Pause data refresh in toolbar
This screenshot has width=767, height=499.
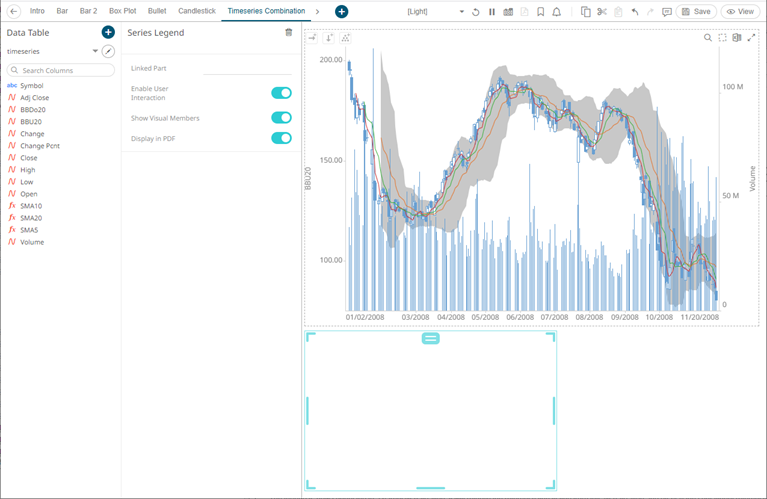point(492,12)
